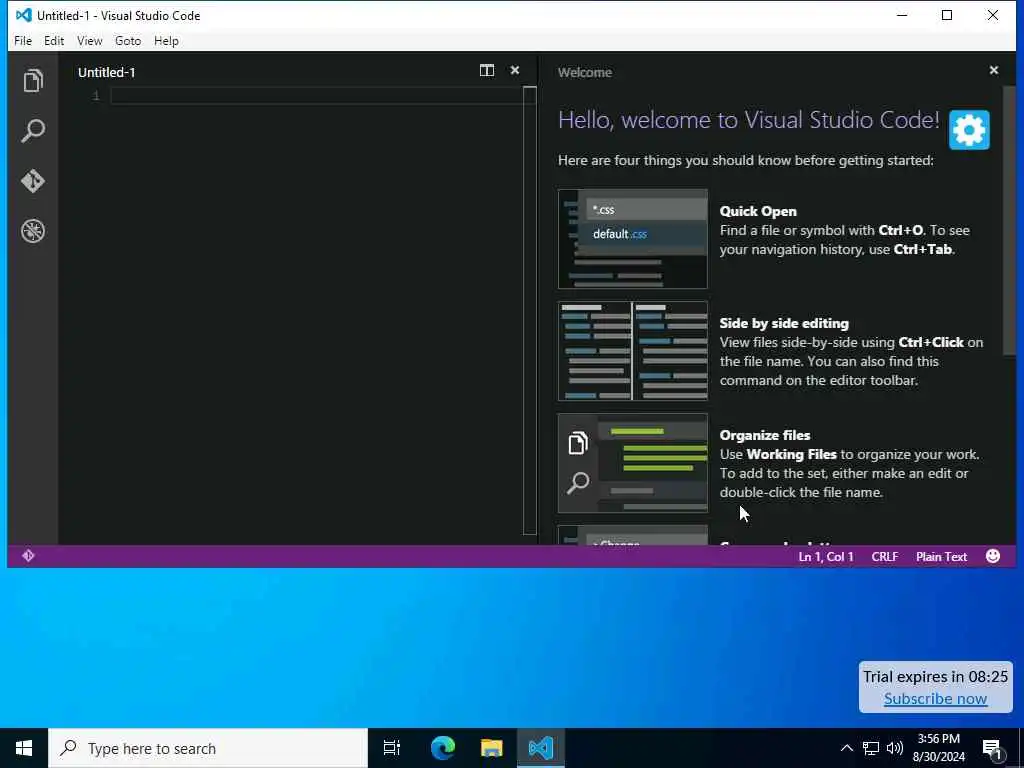
Task: Click the Quick Open thumbnail image
Action: (632, 239)
